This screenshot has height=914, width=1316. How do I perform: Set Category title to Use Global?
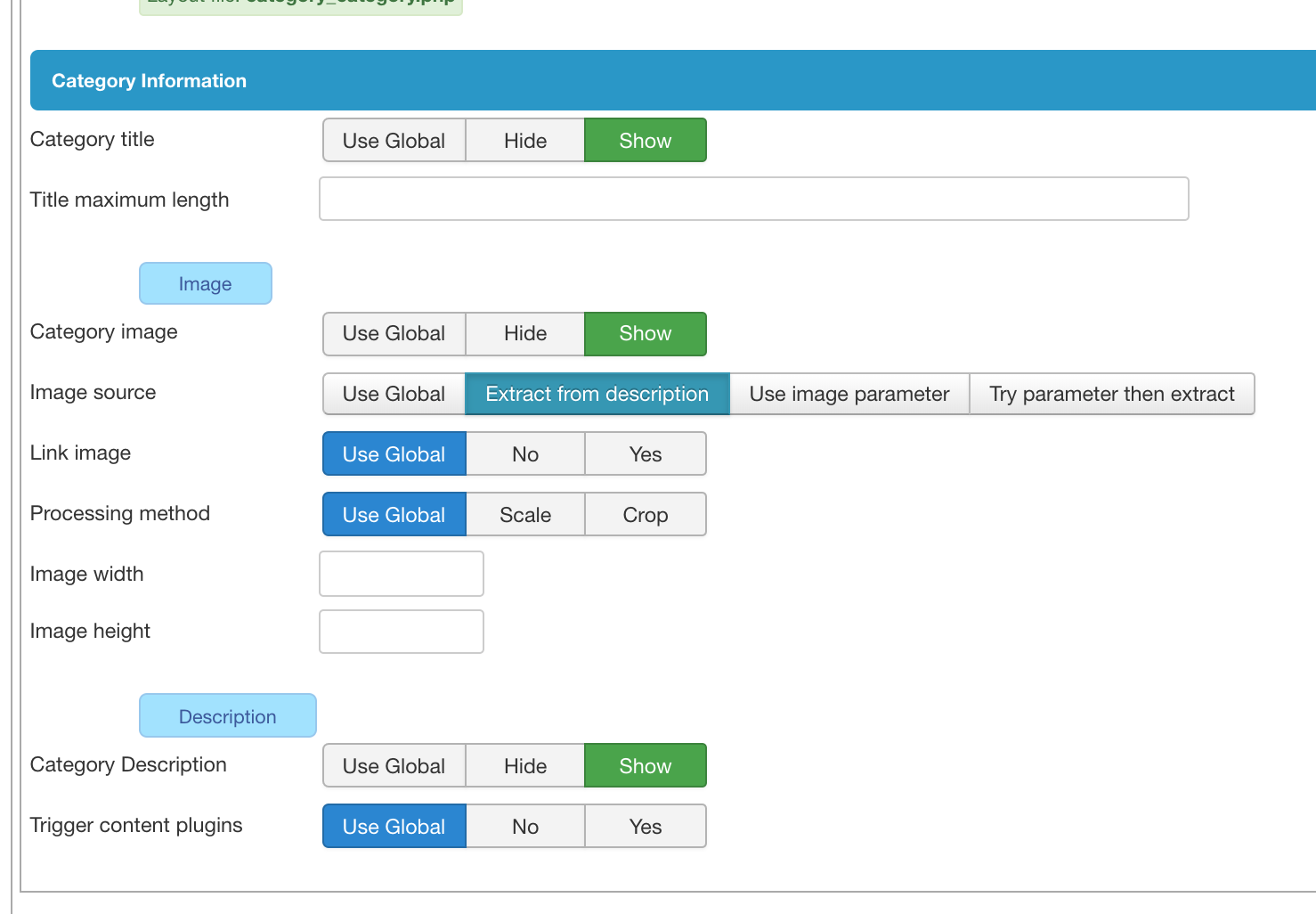click(394, 141)
